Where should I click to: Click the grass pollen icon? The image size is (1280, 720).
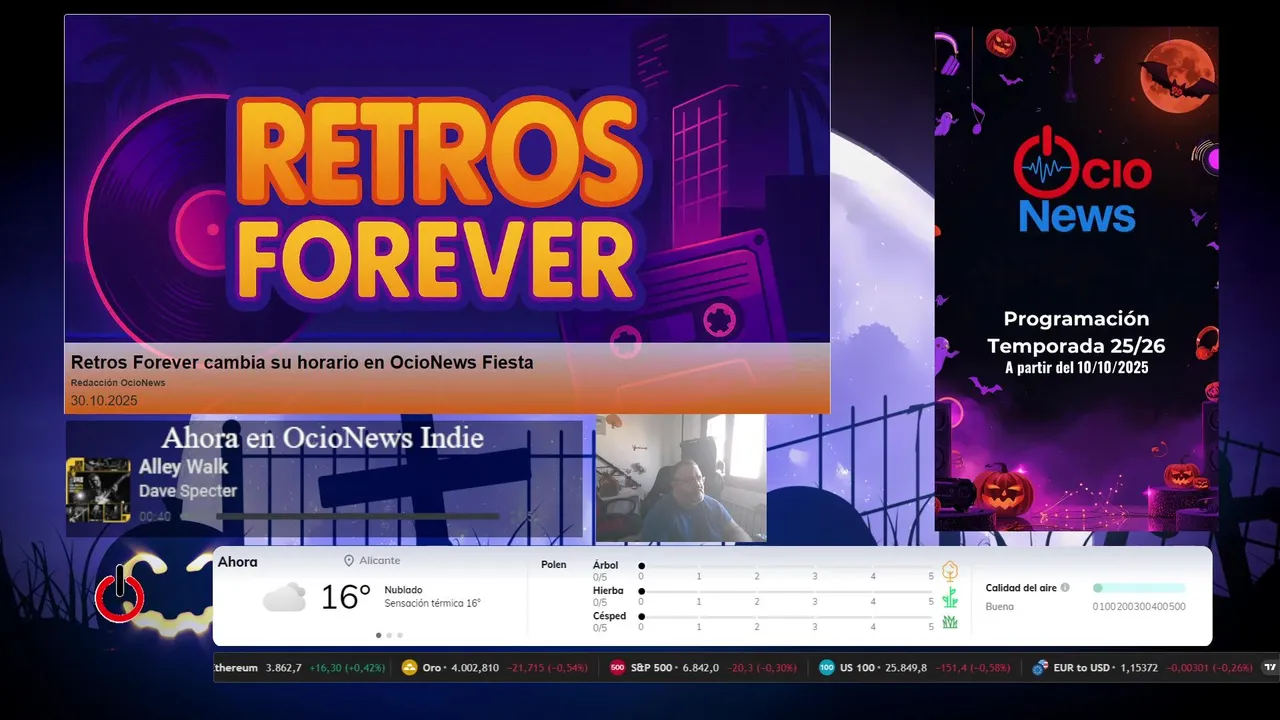coord(950,622)
